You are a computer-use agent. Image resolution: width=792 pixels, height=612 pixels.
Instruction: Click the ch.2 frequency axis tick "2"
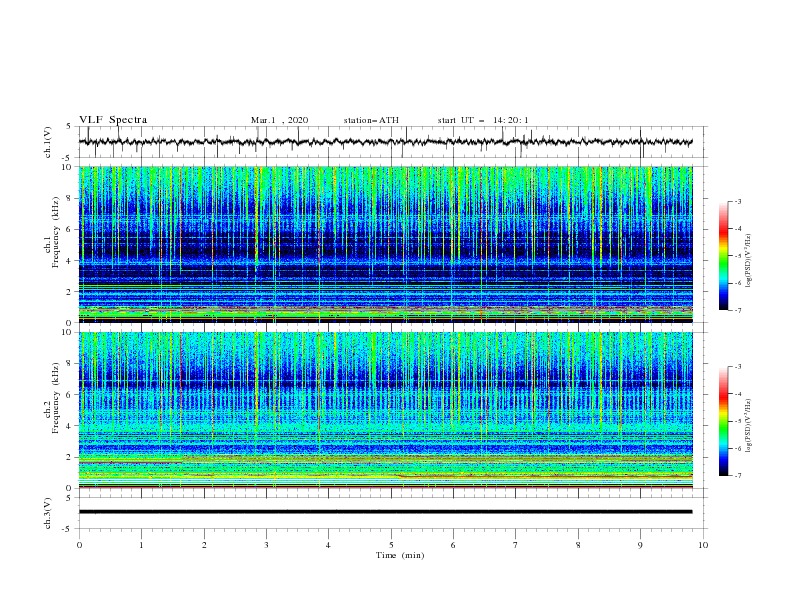click(70, 457)
